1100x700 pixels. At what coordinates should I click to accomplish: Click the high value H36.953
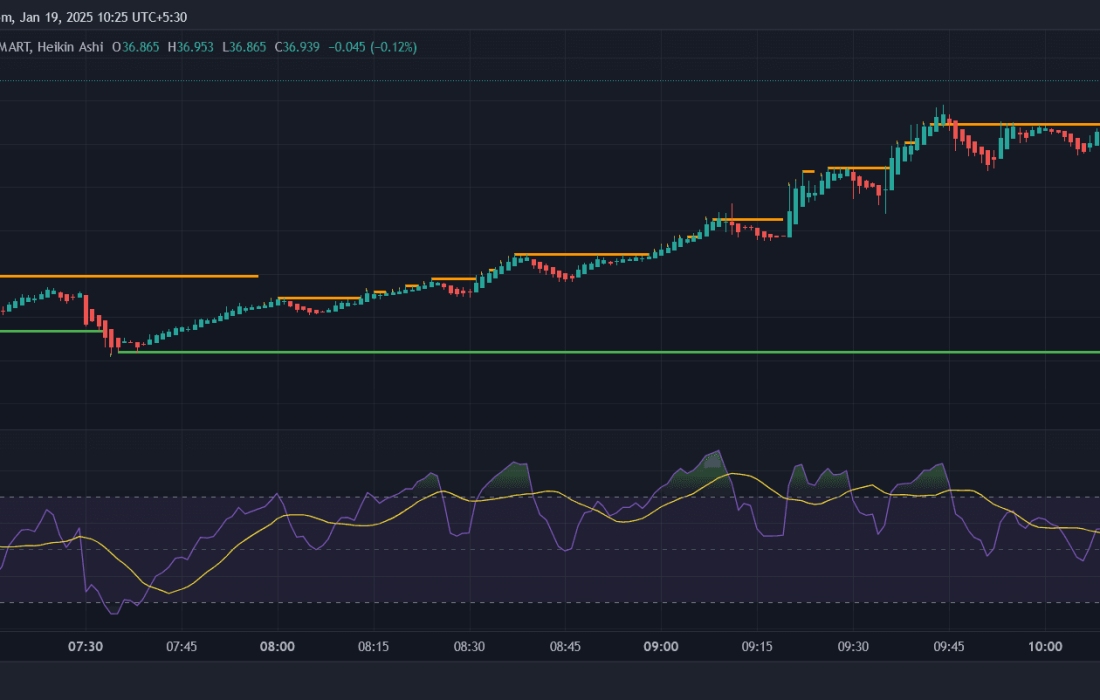click(190, 47)
